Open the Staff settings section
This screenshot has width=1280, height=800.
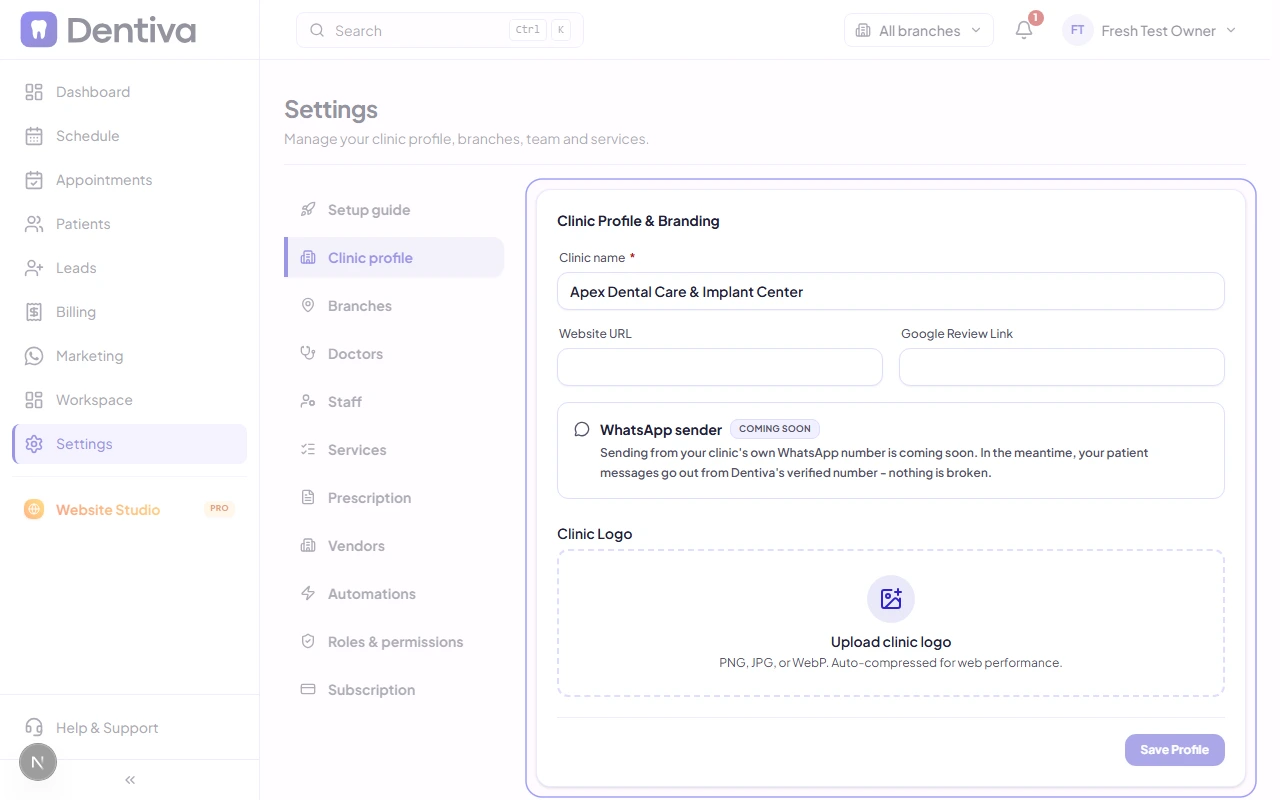pos(394,402)
